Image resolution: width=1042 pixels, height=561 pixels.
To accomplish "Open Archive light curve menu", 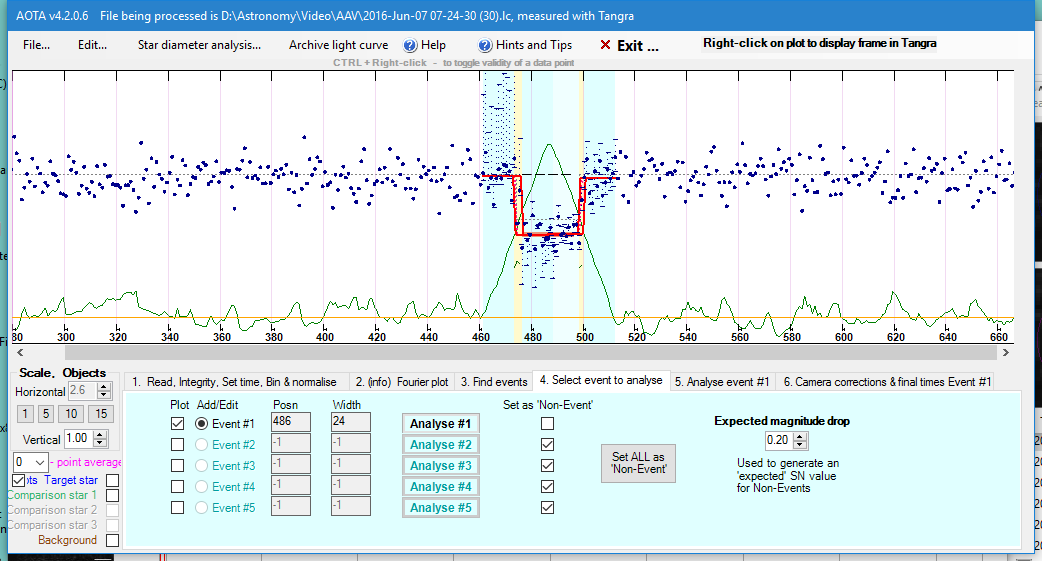I will (338, 45).
